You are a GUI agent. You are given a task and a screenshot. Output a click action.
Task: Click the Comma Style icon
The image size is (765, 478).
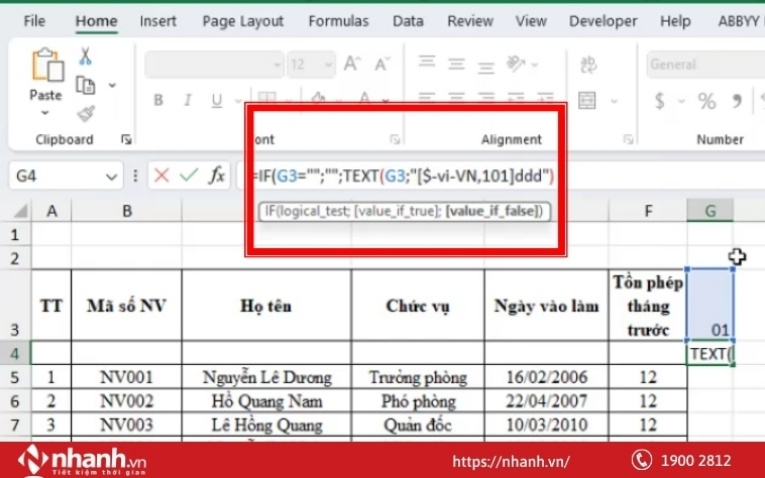(x=737, y=100)
